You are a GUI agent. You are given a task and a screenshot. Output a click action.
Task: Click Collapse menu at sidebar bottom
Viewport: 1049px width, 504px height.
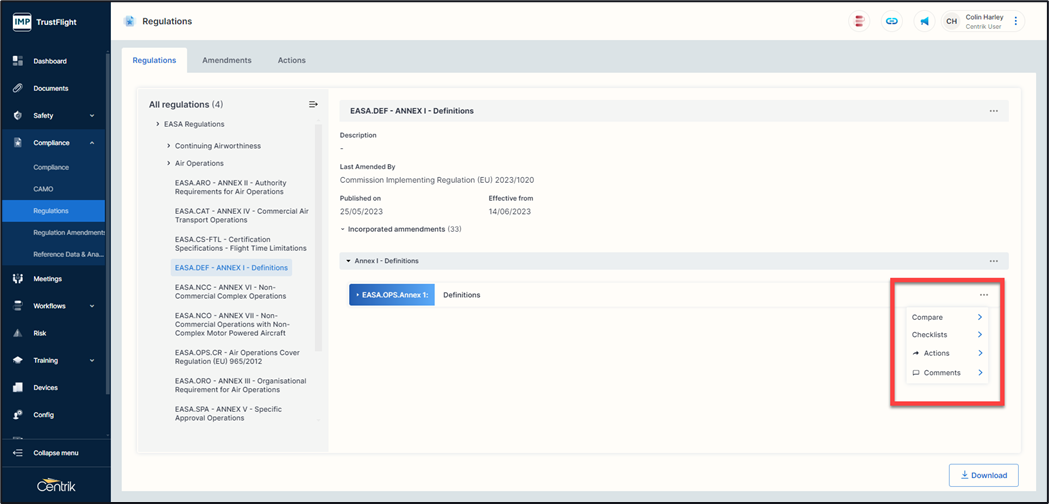tap(55, 453)
